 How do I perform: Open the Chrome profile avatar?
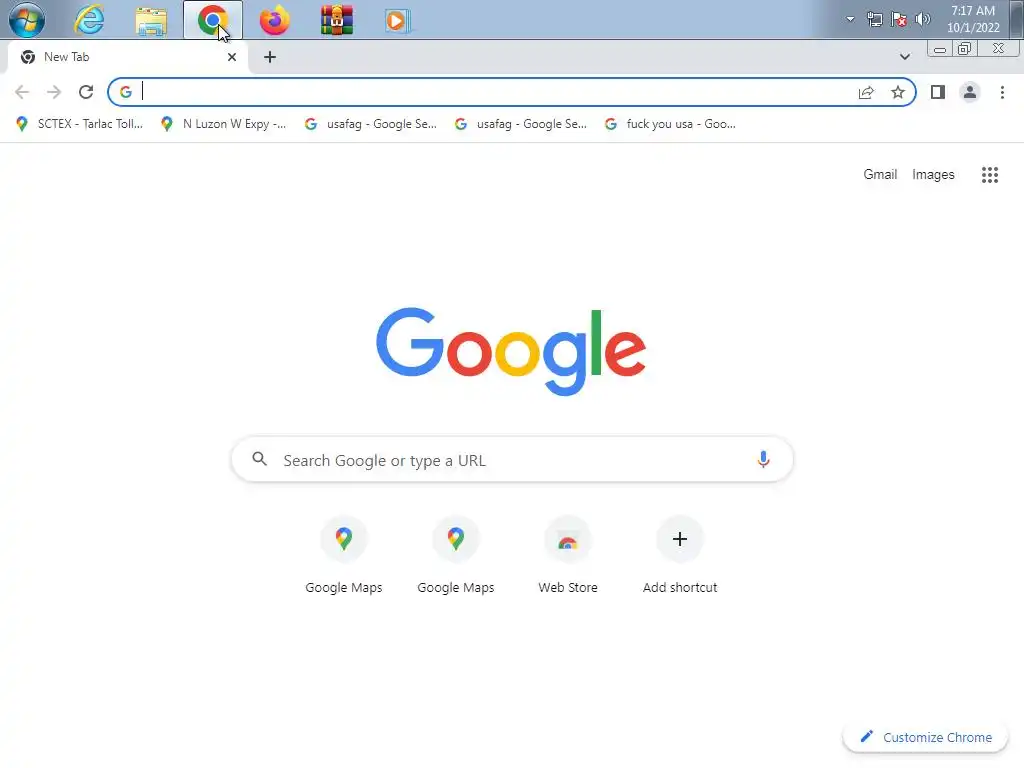tap(970, 92)
